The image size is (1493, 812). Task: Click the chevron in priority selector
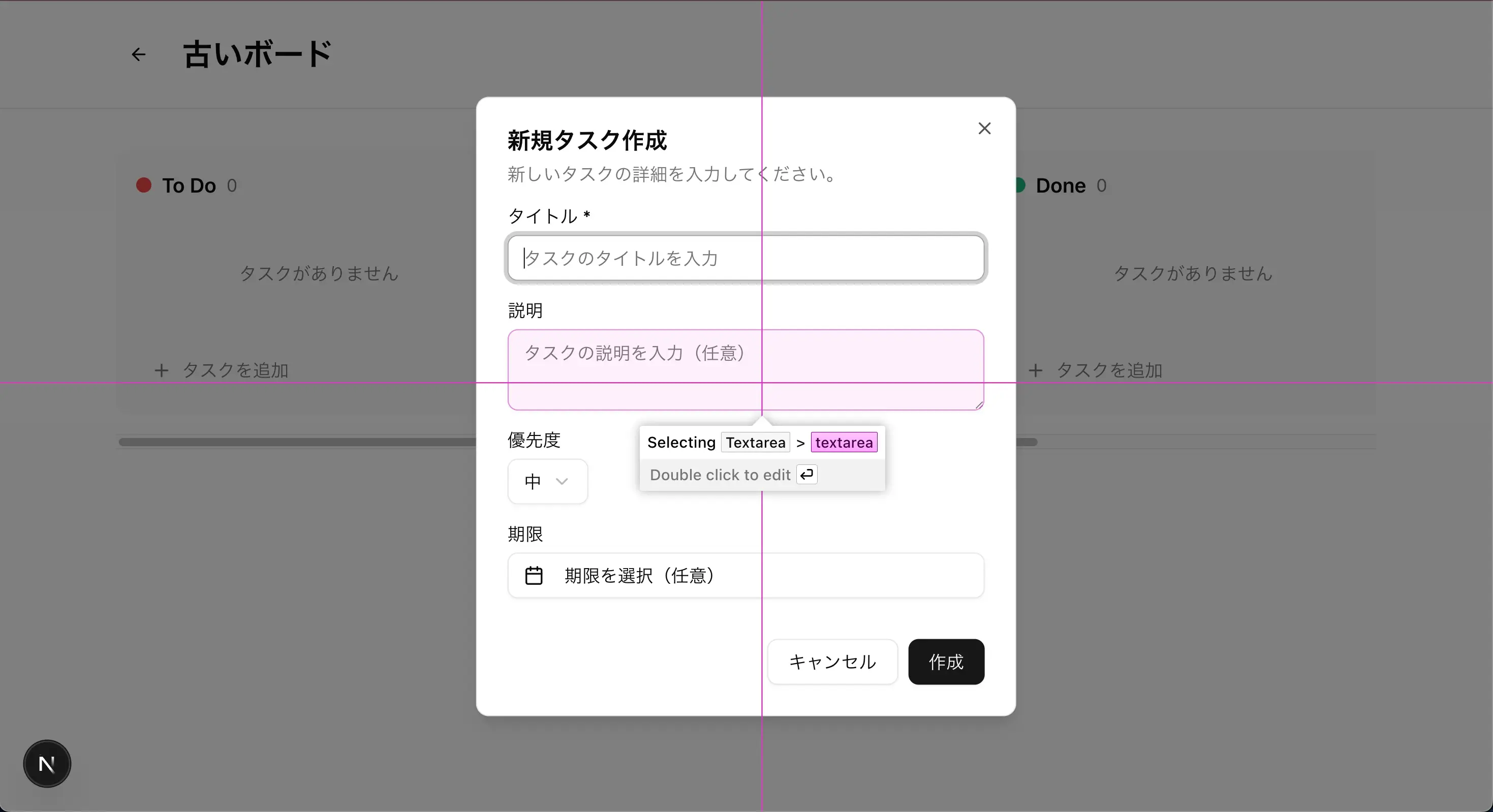click(562, 481)
